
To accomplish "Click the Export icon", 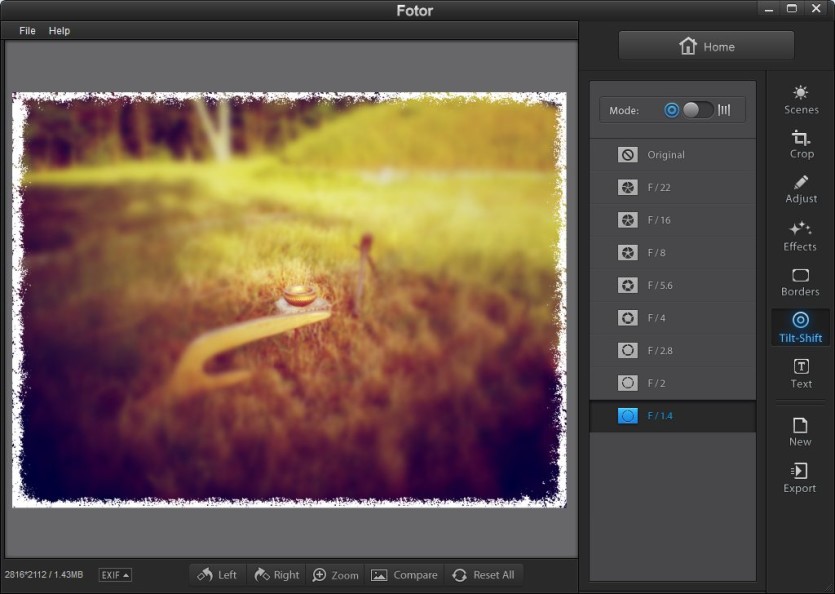I will [x=799, y=471].
